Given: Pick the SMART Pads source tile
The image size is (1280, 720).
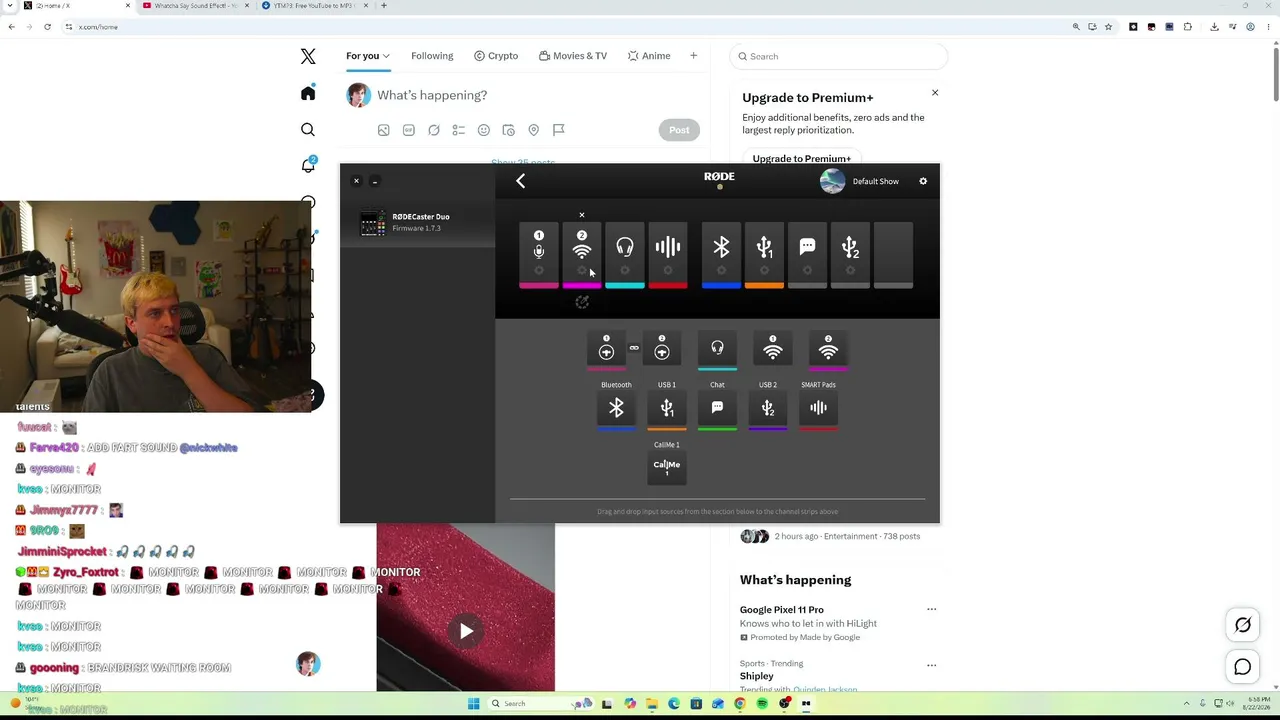Looking at the screenshot, I should (818, 409).
